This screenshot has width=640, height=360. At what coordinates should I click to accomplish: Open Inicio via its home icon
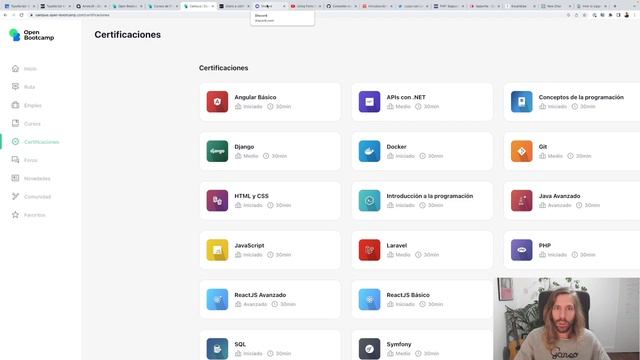coord(16,69)
